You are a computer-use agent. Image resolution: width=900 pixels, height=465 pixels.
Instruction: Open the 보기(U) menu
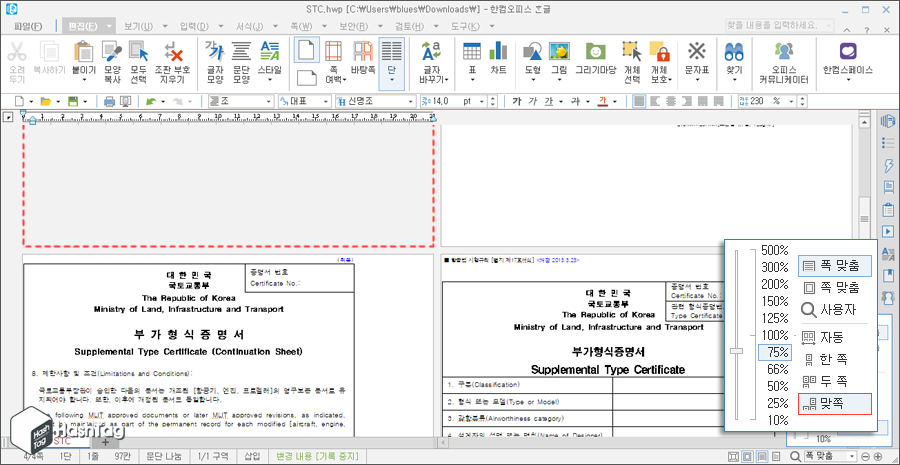point(139,26)
